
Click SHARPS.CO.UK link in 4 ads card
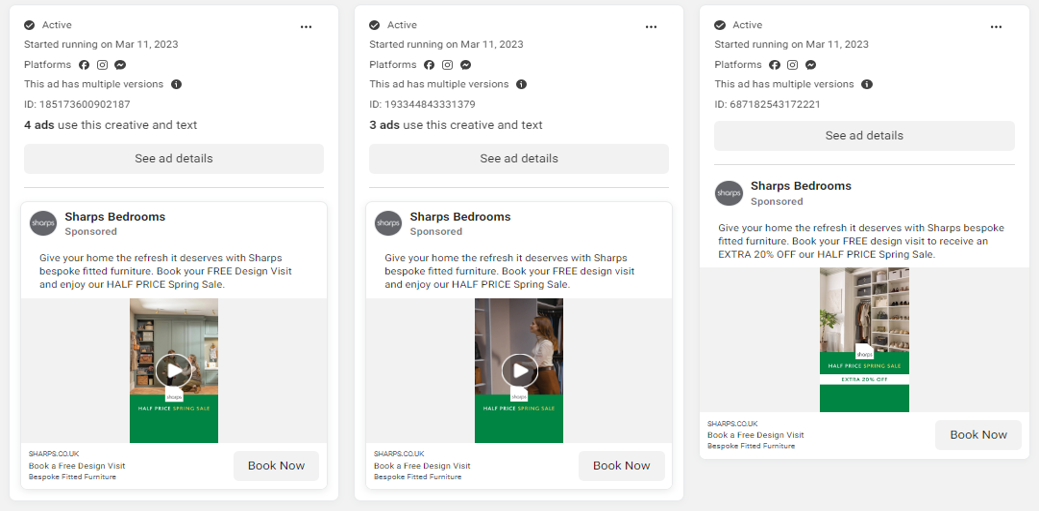click(54, 454)
